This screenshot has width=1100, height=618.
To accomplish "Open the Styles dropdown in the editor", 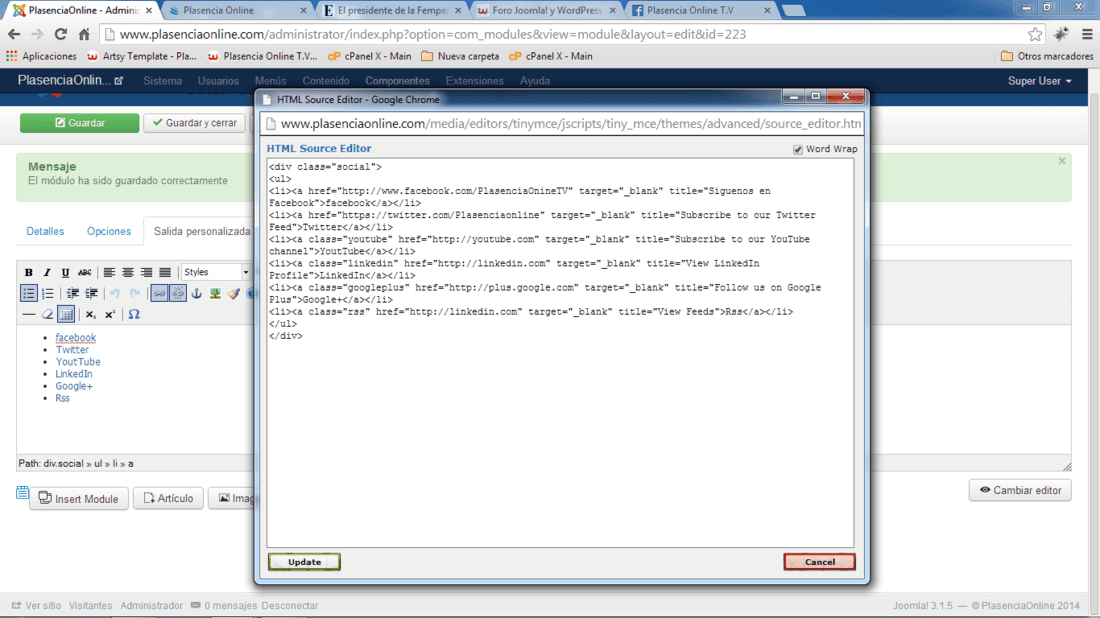I will coord(215,272).
